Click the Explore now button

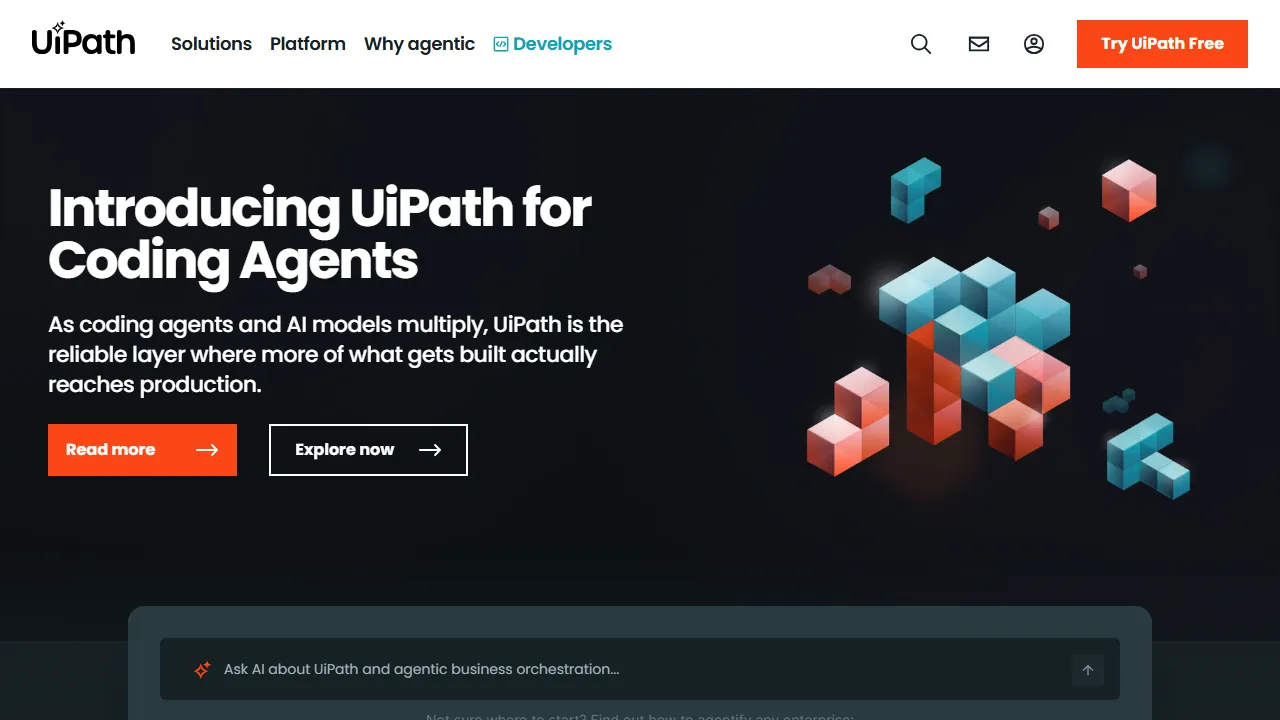[368, 450]
